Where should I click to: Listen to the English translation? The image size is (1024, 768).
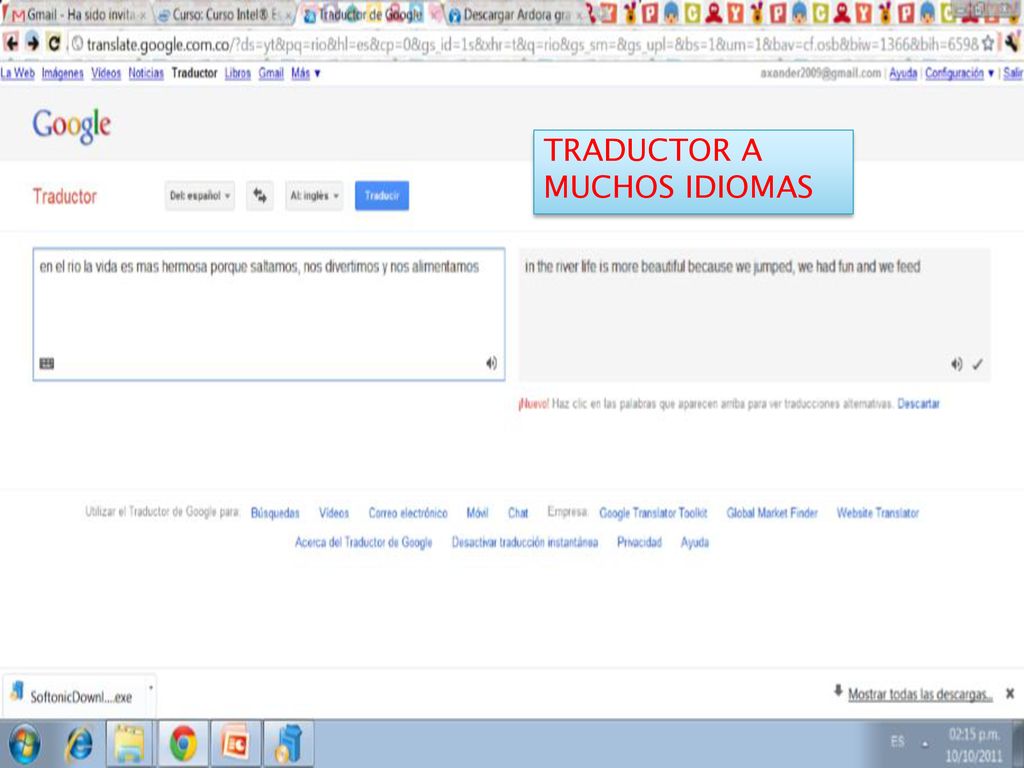956,364
